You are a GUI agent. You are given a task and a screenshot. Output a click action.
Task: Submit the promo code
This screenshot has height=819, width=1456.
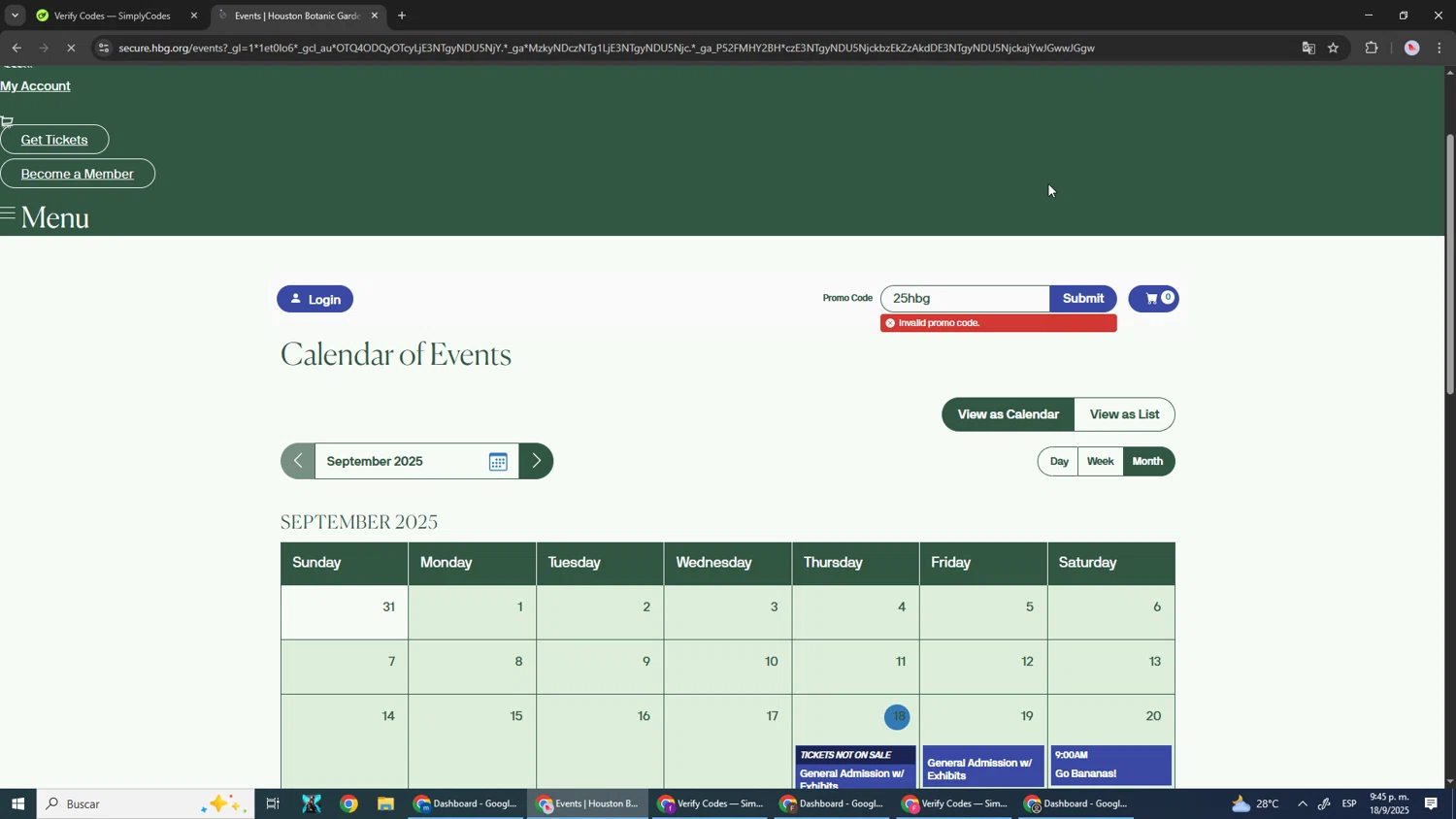(1082, 299)
